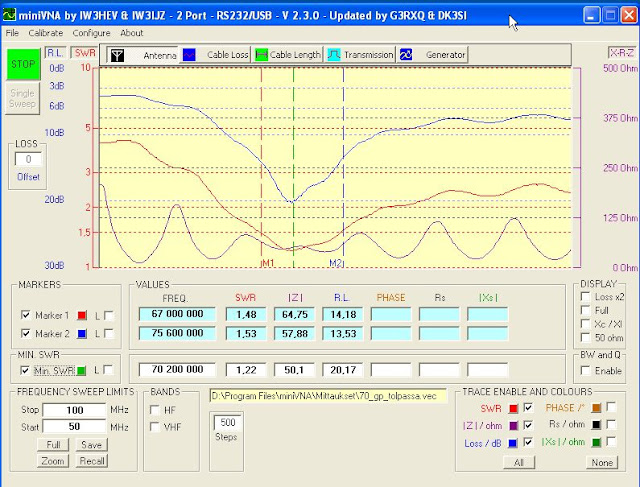This screenshot has height=487, width=640.
Task: Click the miniVNA title bar app icon
Action: [9, 15]
